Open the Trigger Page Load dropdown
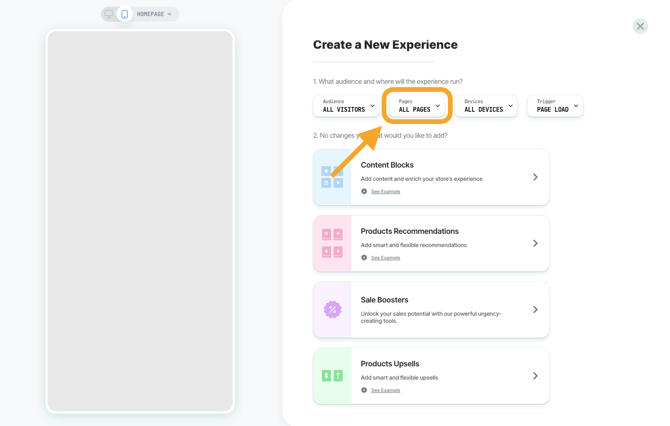Image resolution: width=670 pixels, height=426 pixels. pos(555,105)
